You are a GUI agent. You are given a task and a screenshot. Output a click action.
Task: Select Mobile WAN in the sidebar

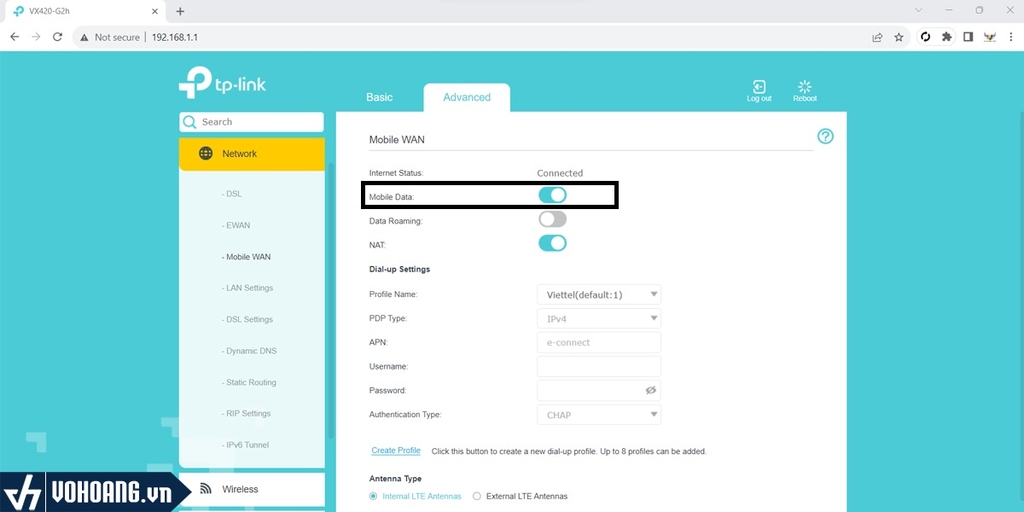(x=246, y=257)
